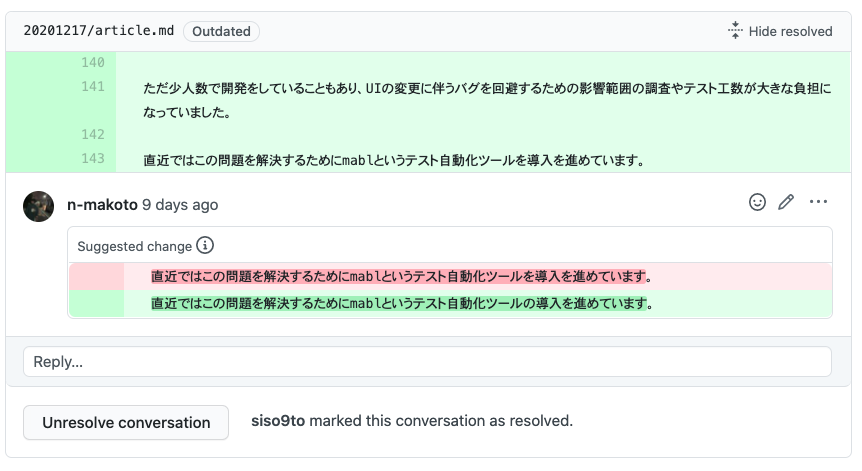Click the green added suggestion line
Viewport: 862px width, 471px height.
450,303
